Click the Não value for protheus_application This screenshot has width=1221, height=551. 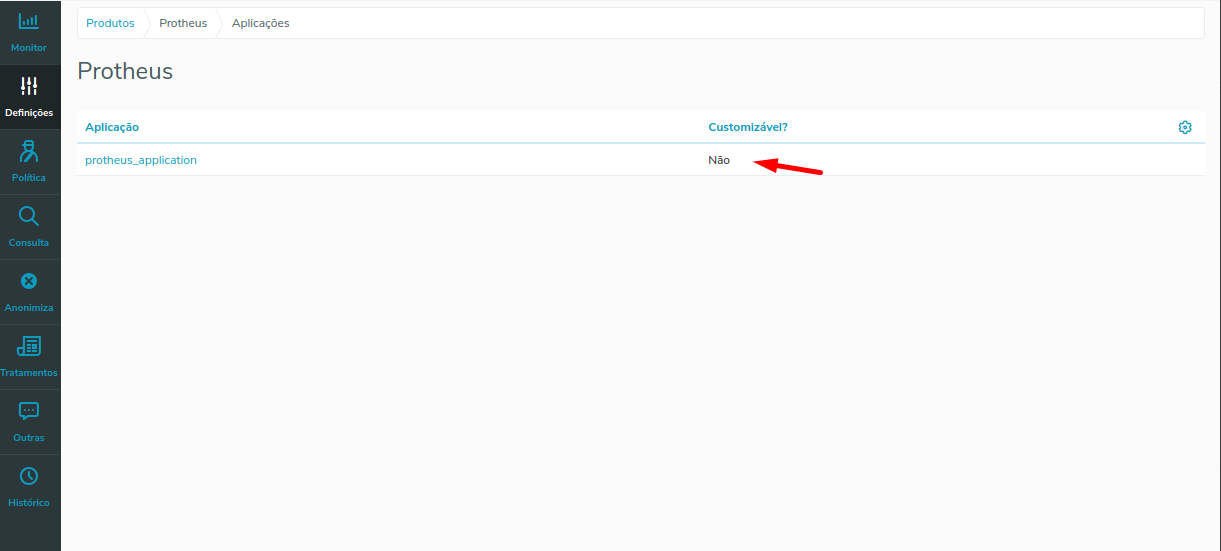point(719,160)
